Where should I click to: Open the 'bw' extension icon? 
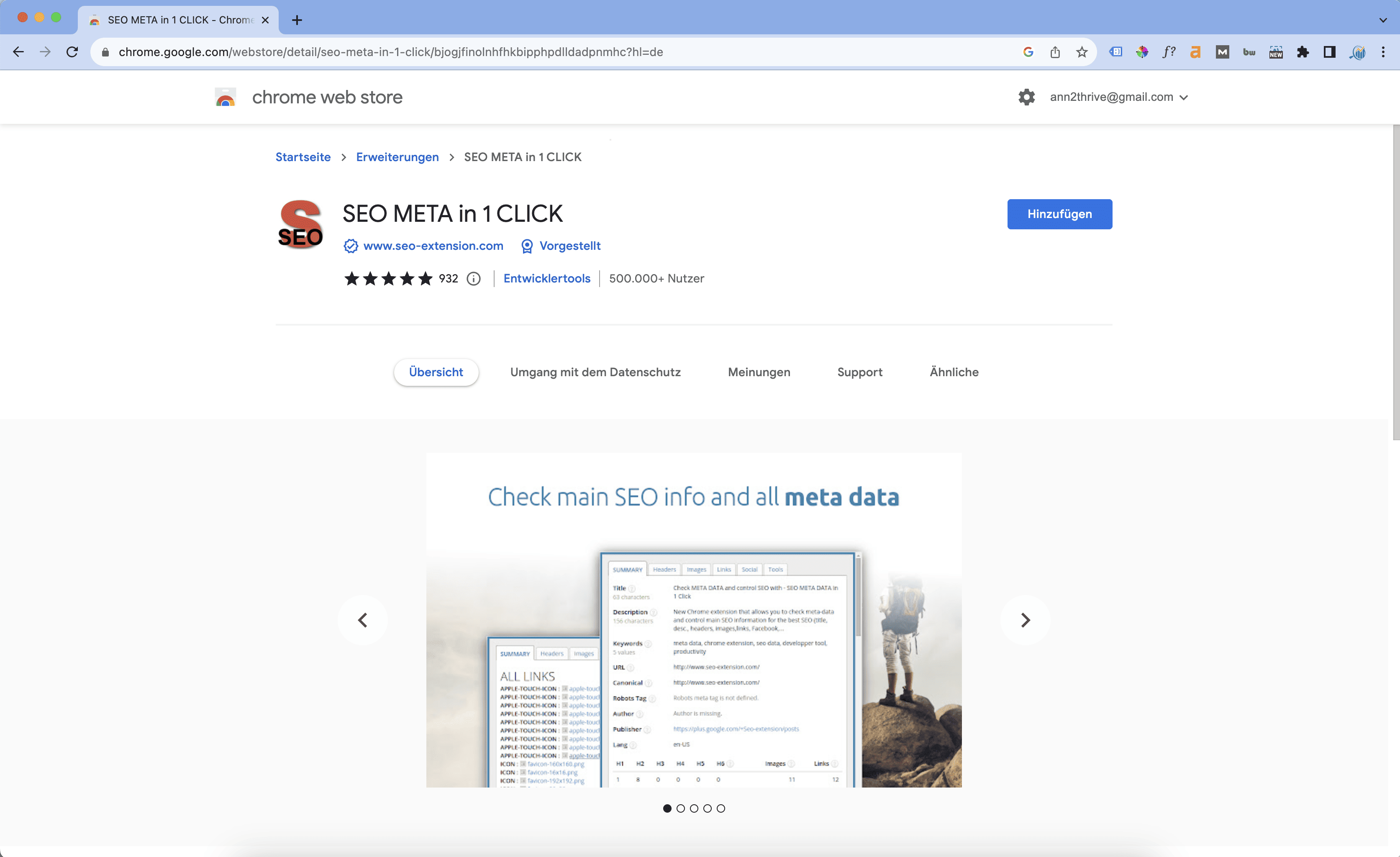[x=1249, y=52]
